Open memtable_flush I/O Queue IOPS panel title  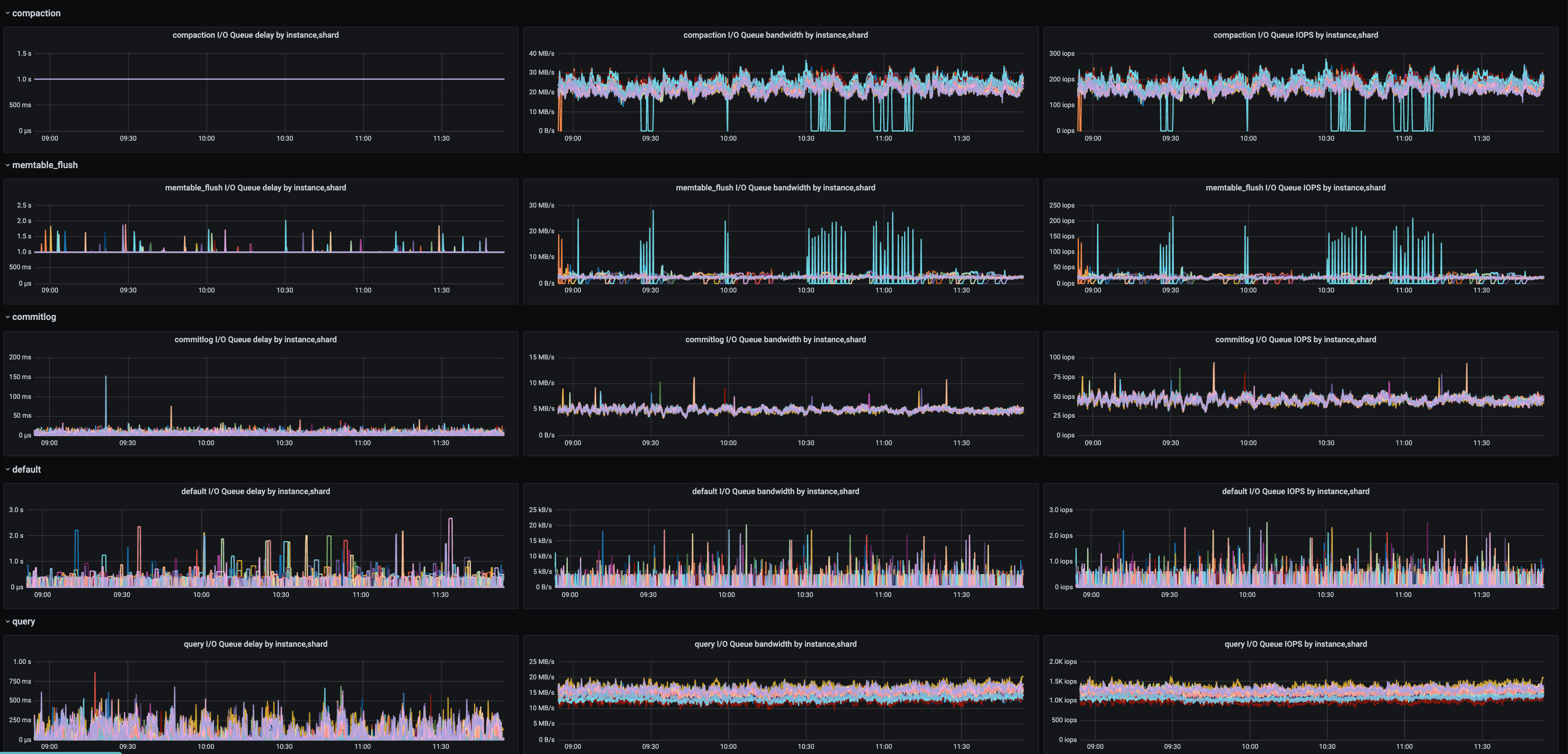tap(1295, 187)
